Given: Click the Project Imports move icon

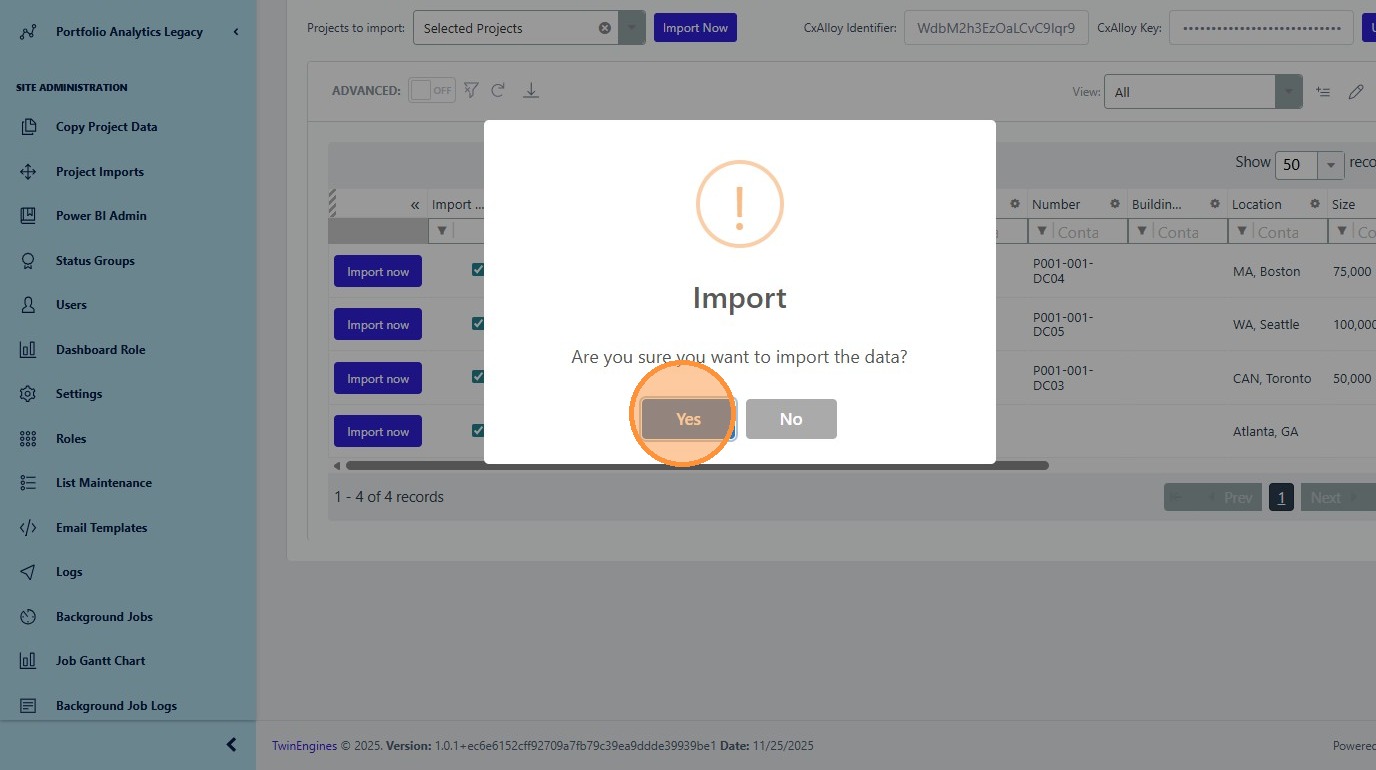Looking at the screenshot, I should pyautogui.click(x=28, y=172).
